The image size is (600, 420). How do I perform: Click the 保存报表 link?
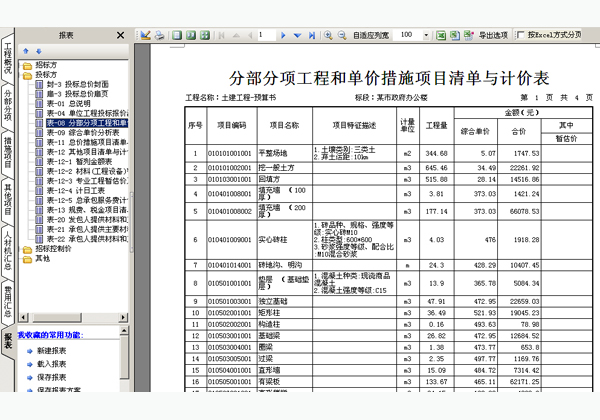52,377
